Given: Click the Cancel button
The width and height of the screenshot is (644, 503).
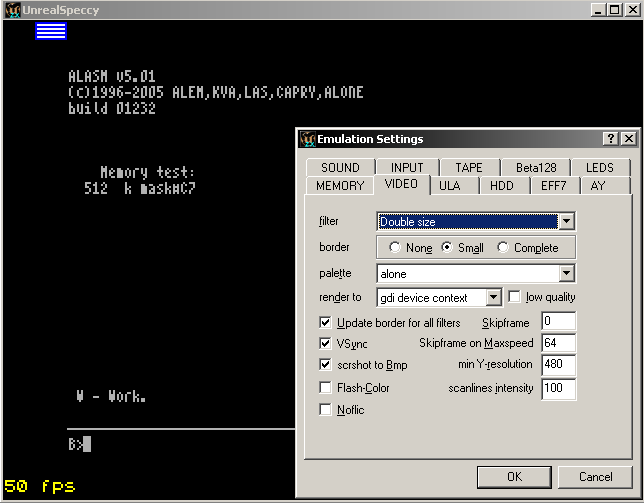Looking at the screenshot, I should pyautogui.click(x=595, y=477).
